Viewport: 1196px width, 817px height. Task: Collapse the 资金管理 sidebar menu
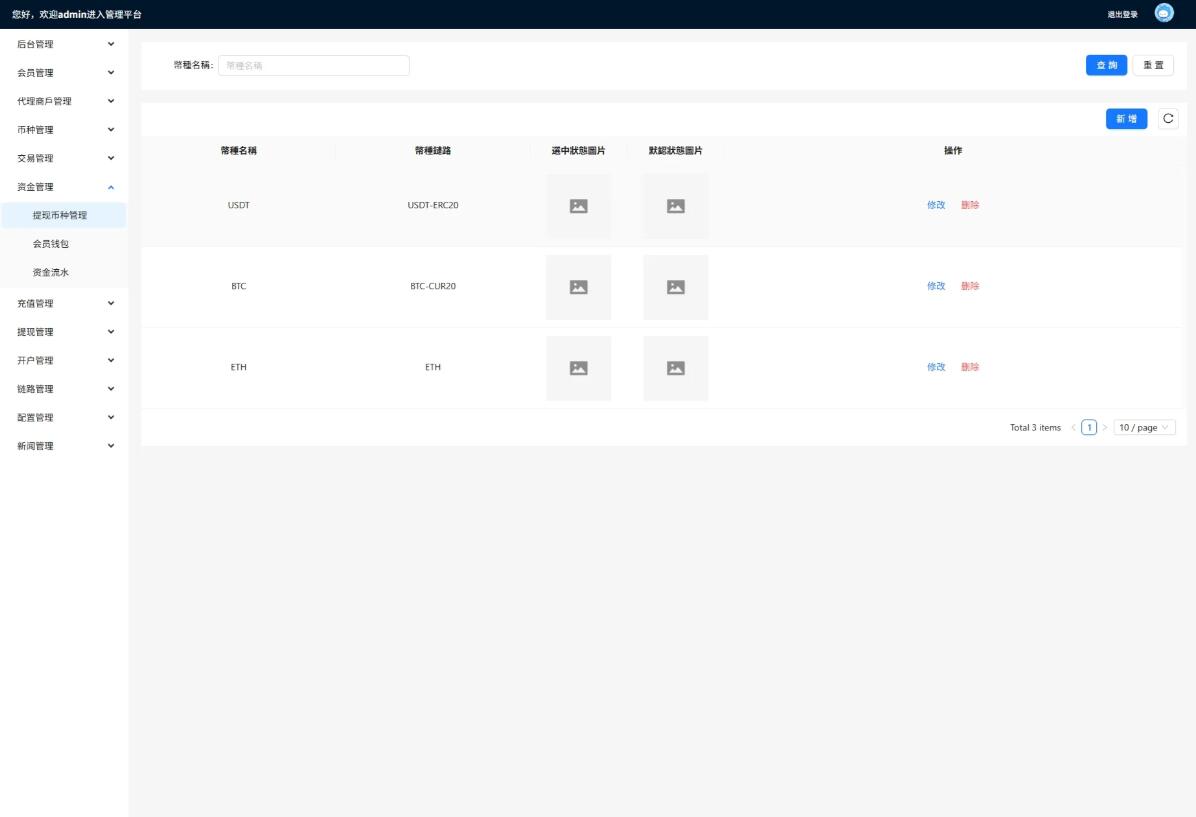pos(64,187)
